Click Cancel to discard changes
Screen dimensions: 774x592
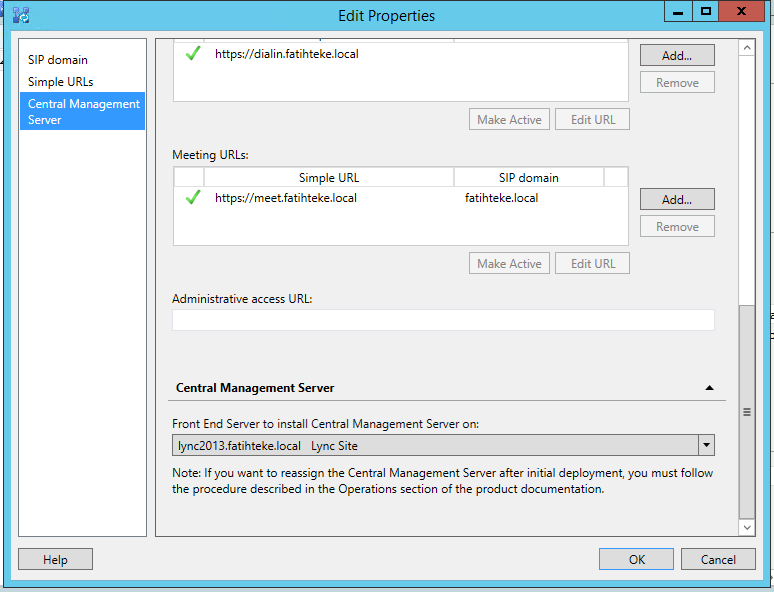coord(718,559)
